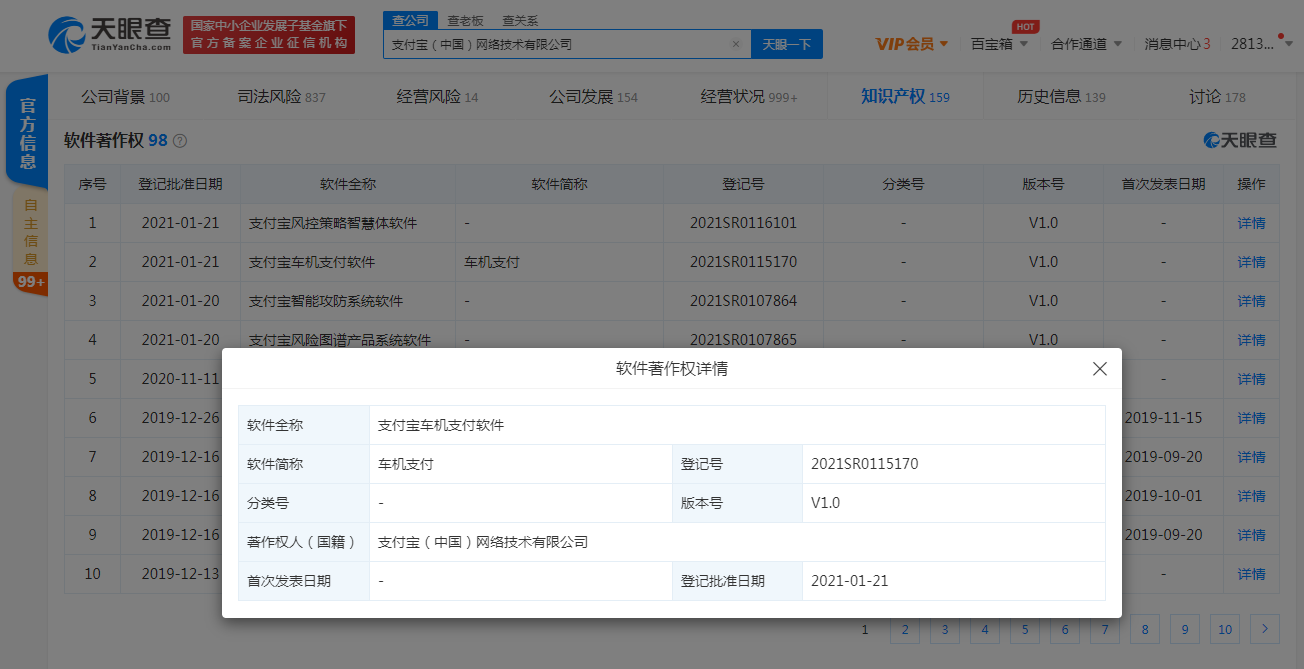Open 消息中心 notifications
1304x669 pixels.
click(x=1176, y=44)
